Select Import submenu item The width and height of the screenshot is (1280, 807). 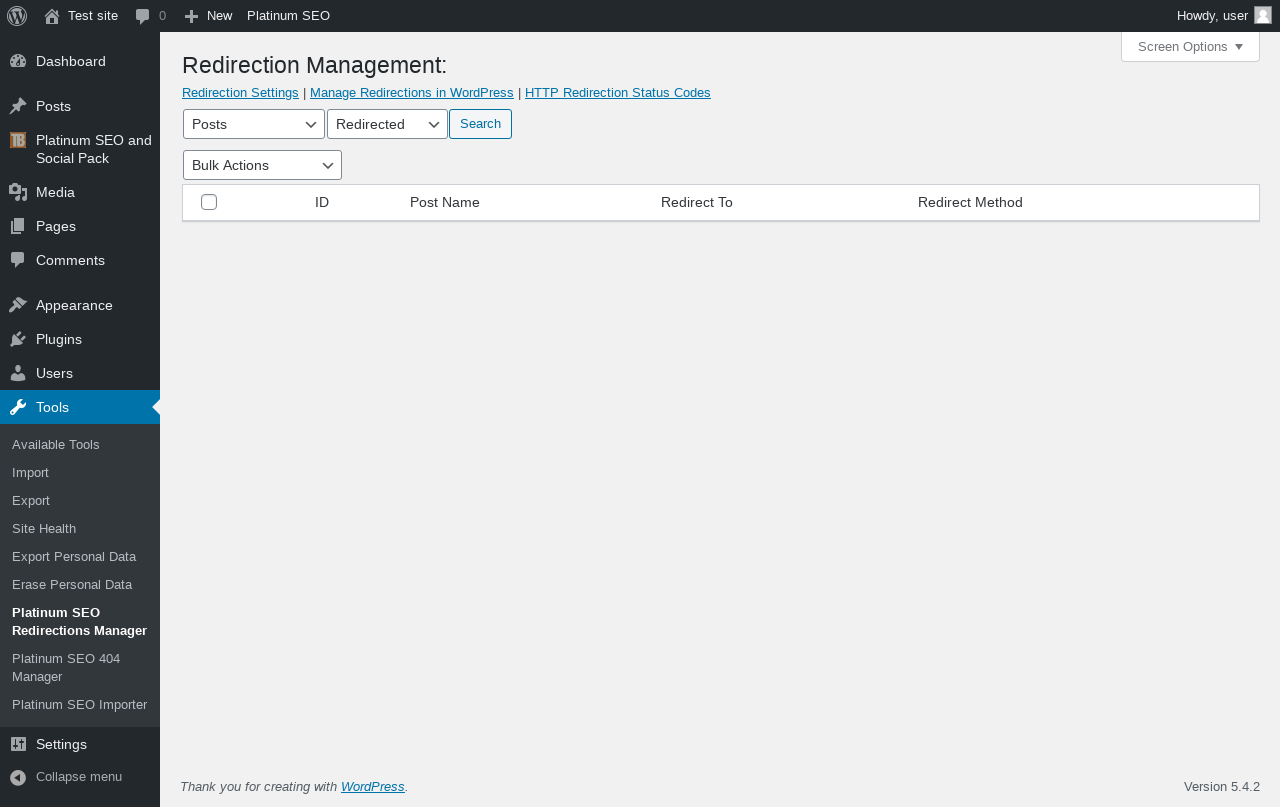(30, 472)
